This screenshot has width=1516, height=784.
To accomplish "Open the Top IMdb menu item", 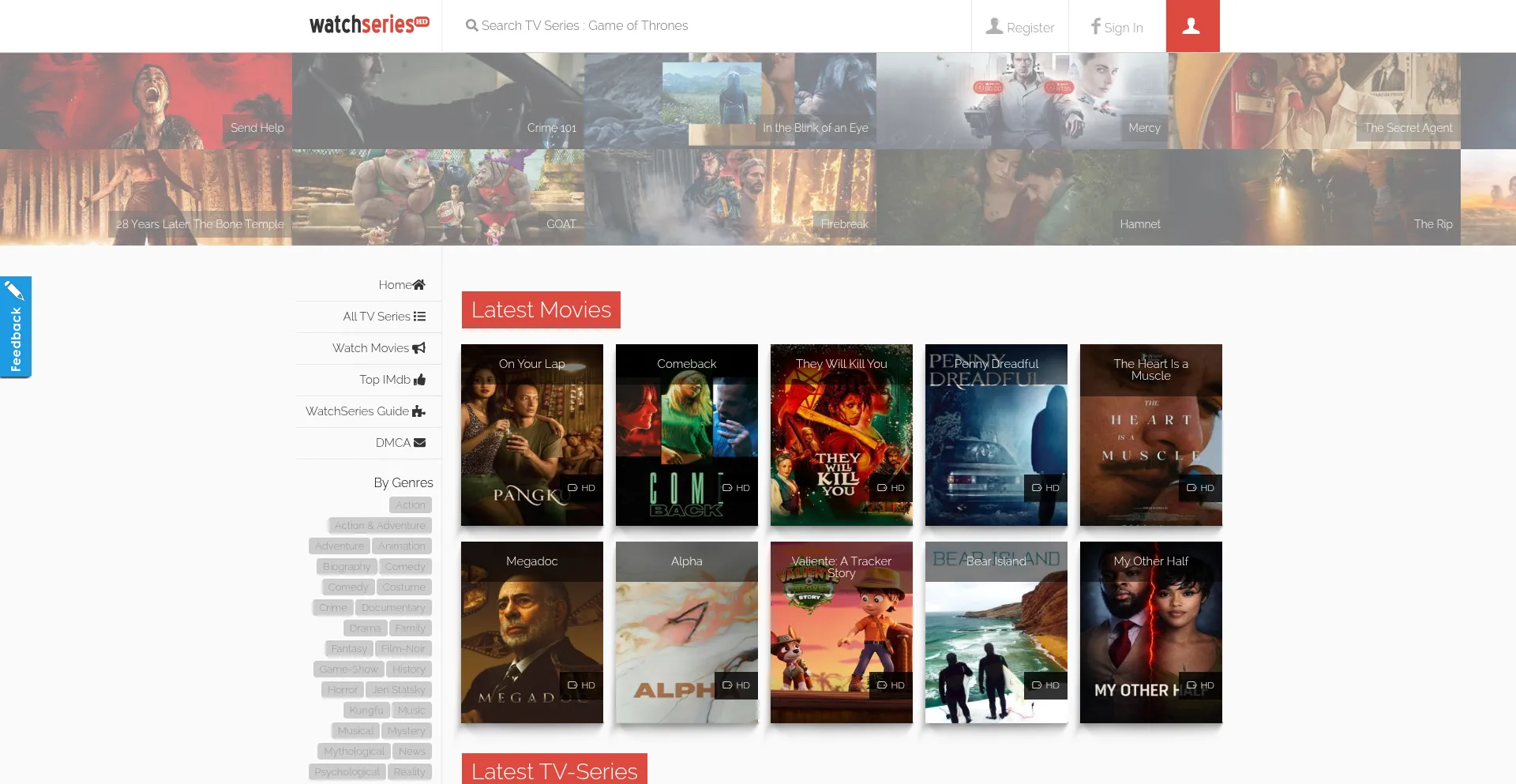I will tap(369, 380).
